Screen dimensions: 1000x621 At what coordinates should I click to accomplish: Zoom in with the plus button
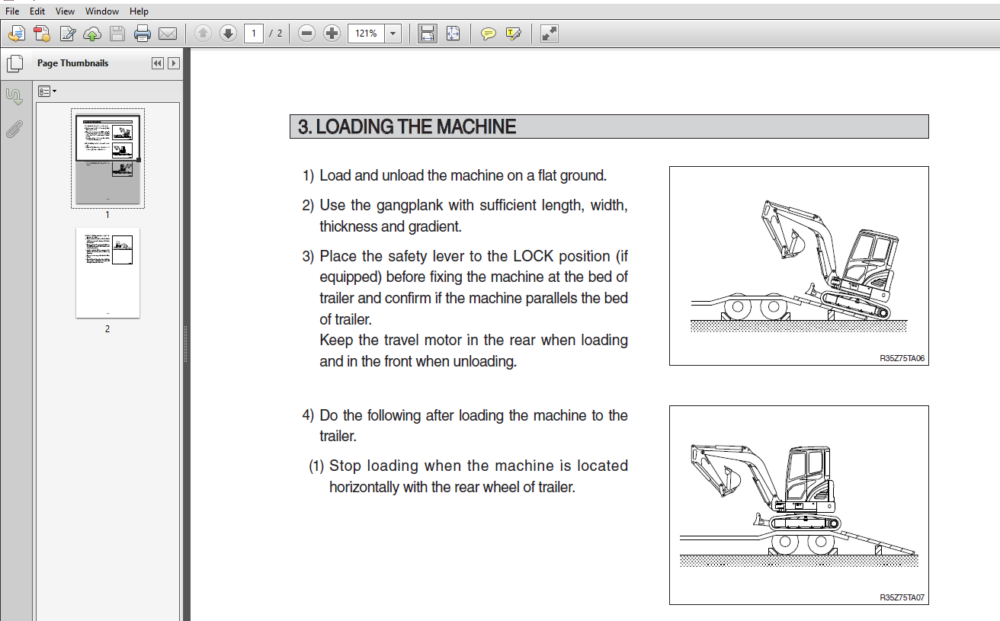(332, 33)
